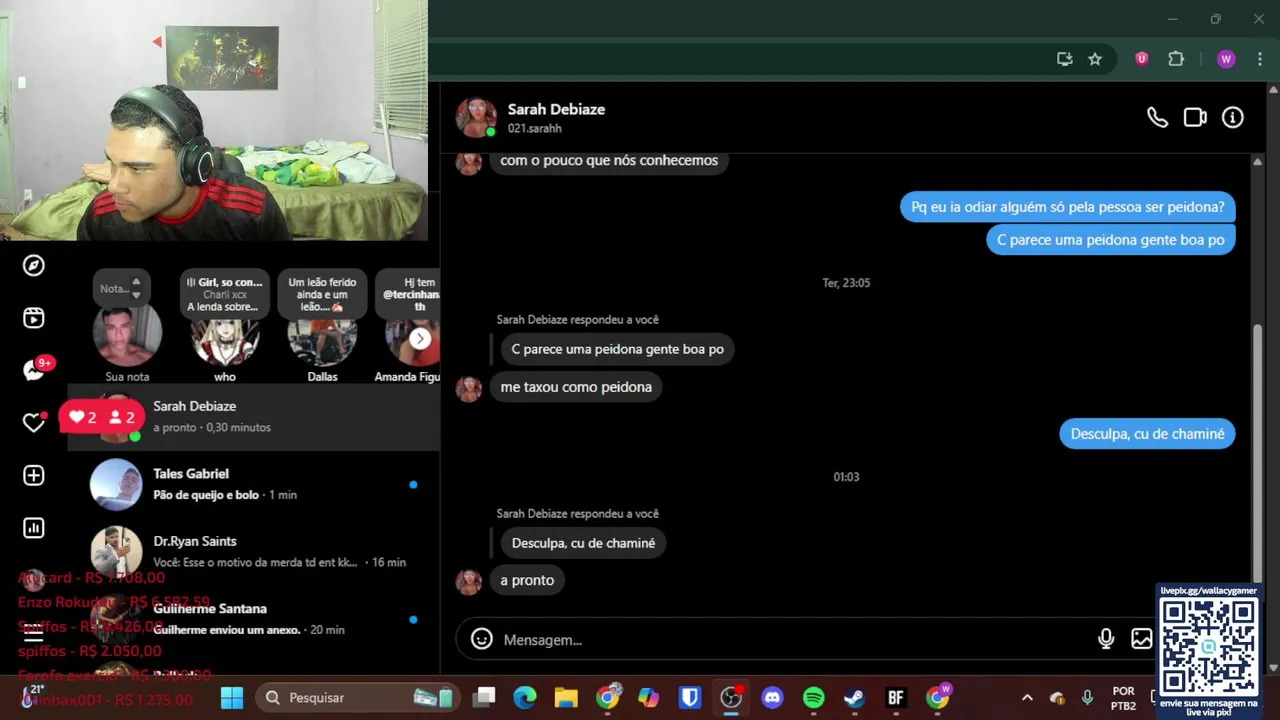Open Steam from taskbar

click(855, 698)
